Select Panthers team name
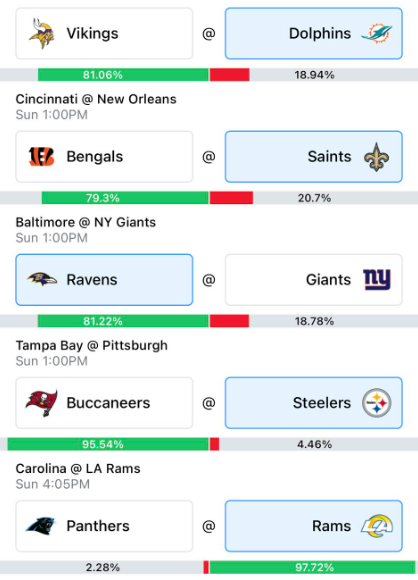The image size is (418, 580). [98, 526]
